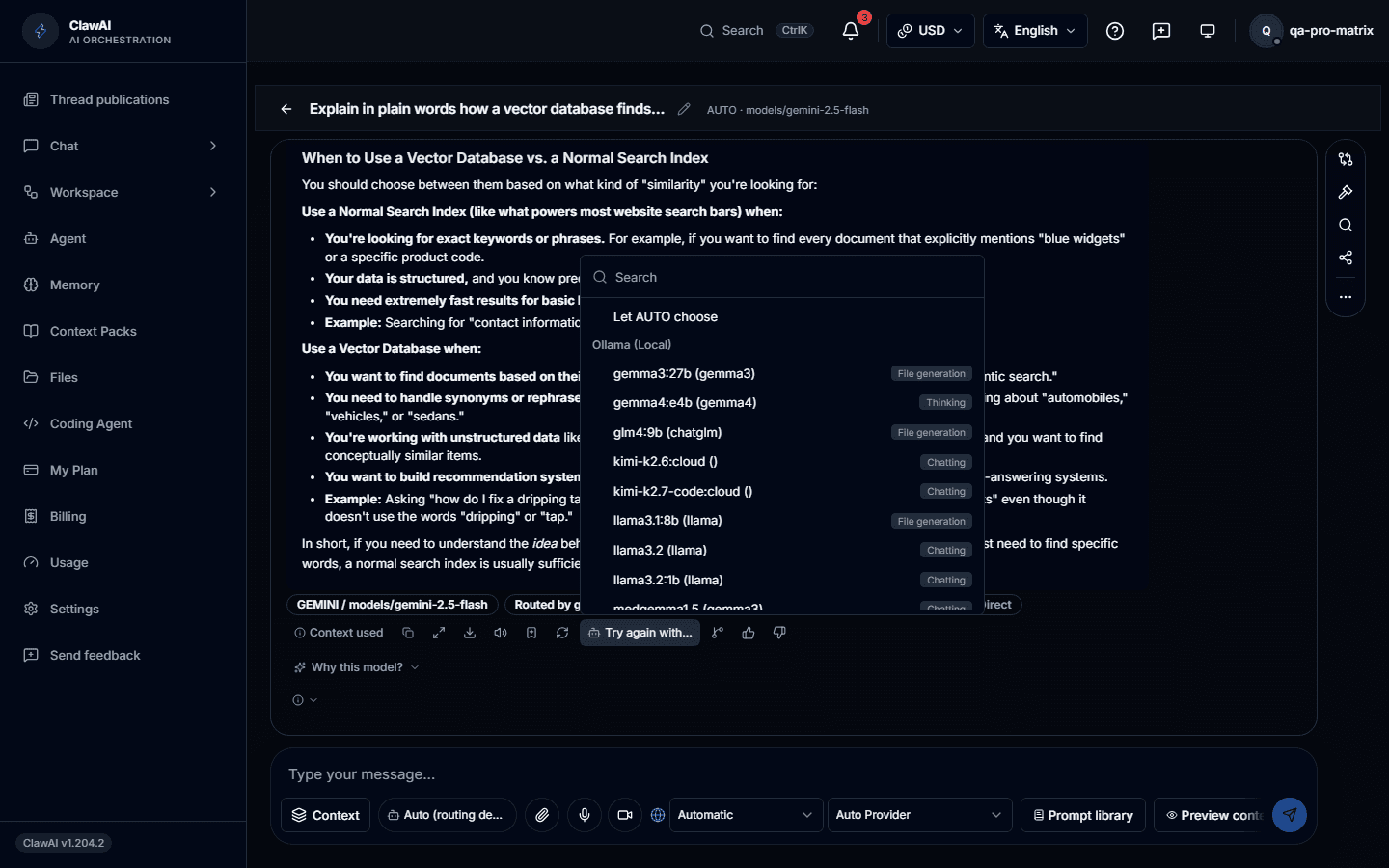
Task: Open the Coding Agent sidebar item
Action: pyautogui.click(x=123, y=423)
